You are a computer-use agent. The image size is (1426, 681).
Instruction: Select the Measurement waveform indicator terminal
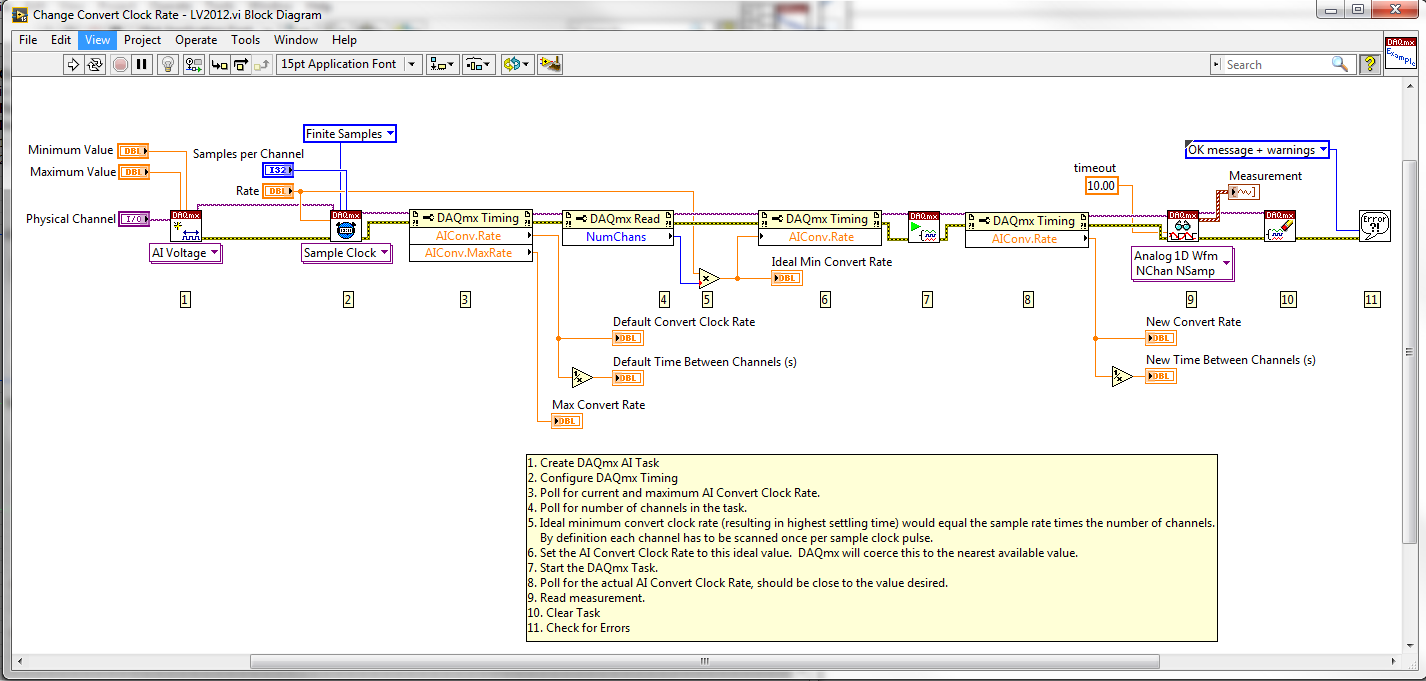click(x=1244, y=191)
